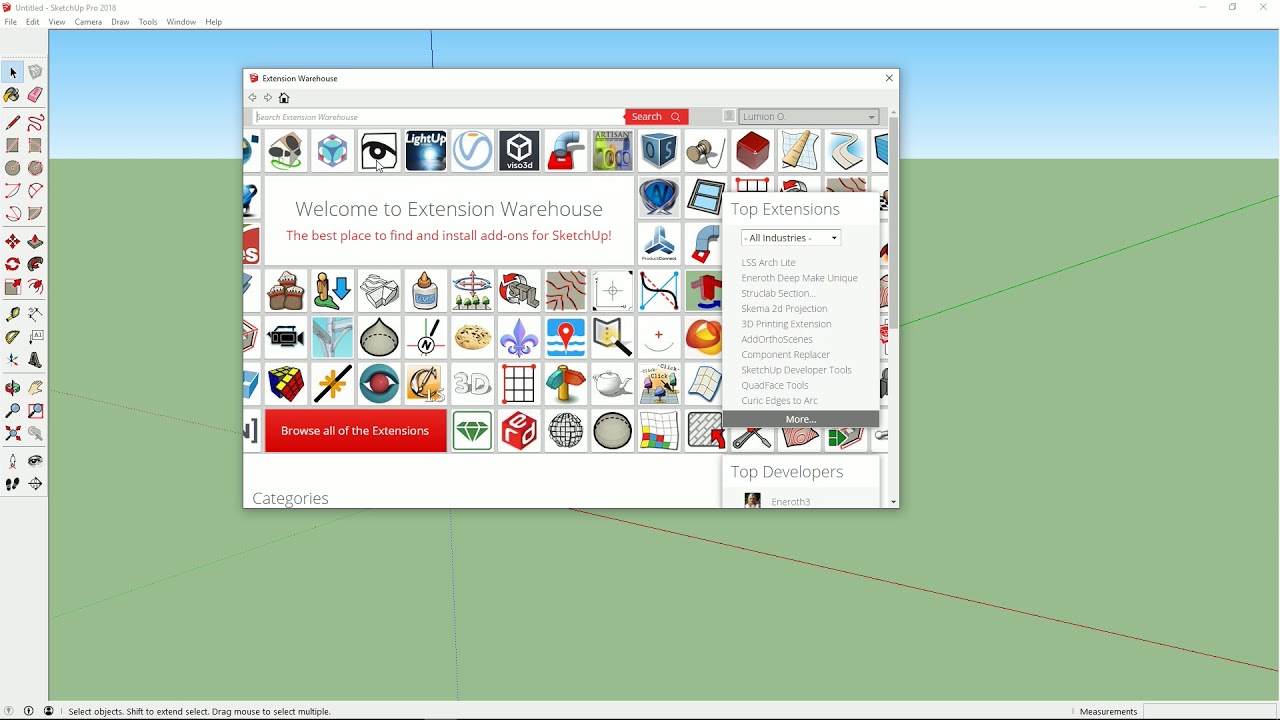The width and height of the screenshot is (1280, 720).
Task: Select the Select arrow tool
Action: pos(13,73)
